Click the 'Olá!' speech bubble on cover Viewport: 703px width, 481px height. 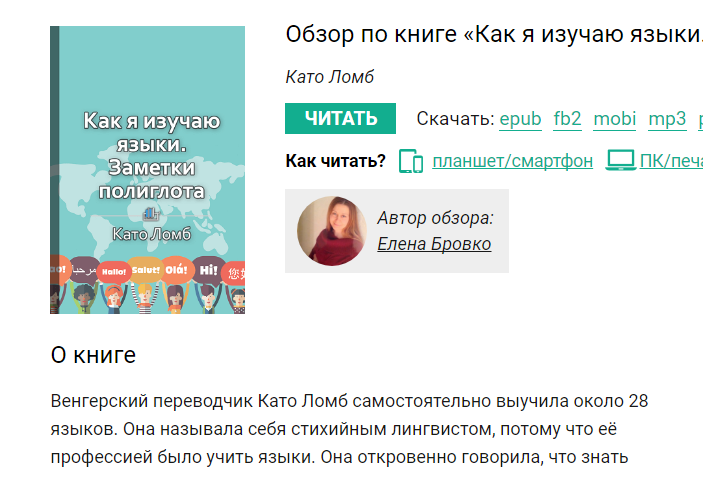[176, 270]
